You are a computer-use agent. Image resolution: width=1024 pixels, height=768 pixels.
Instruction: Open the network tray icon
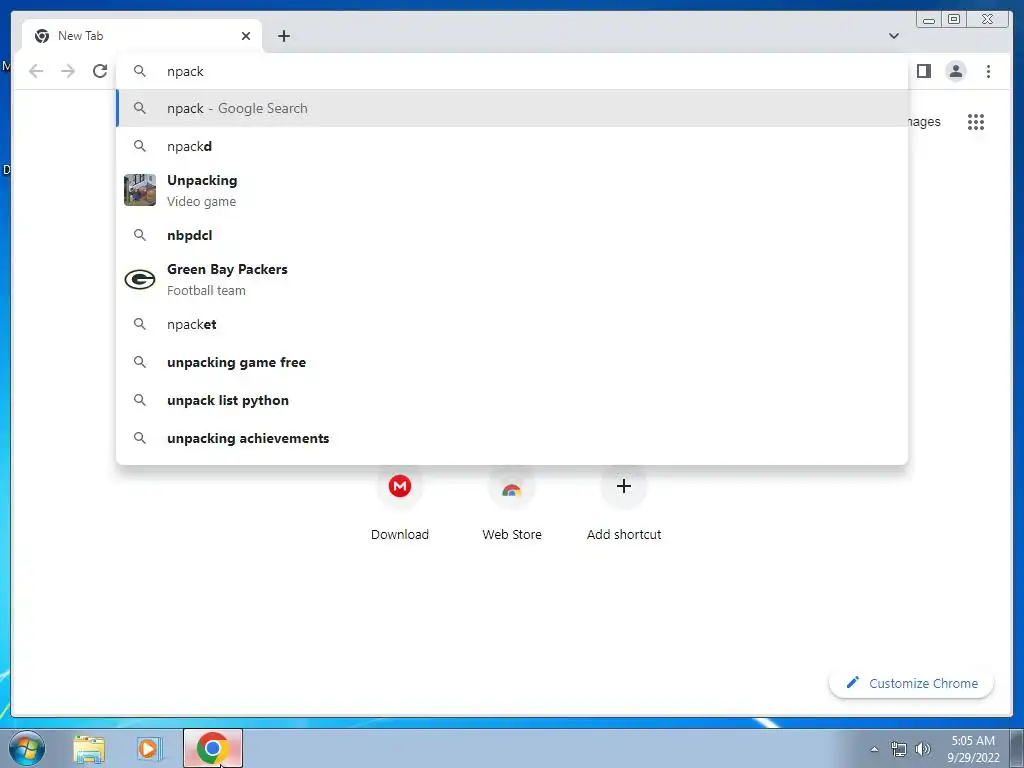[899, 749]
